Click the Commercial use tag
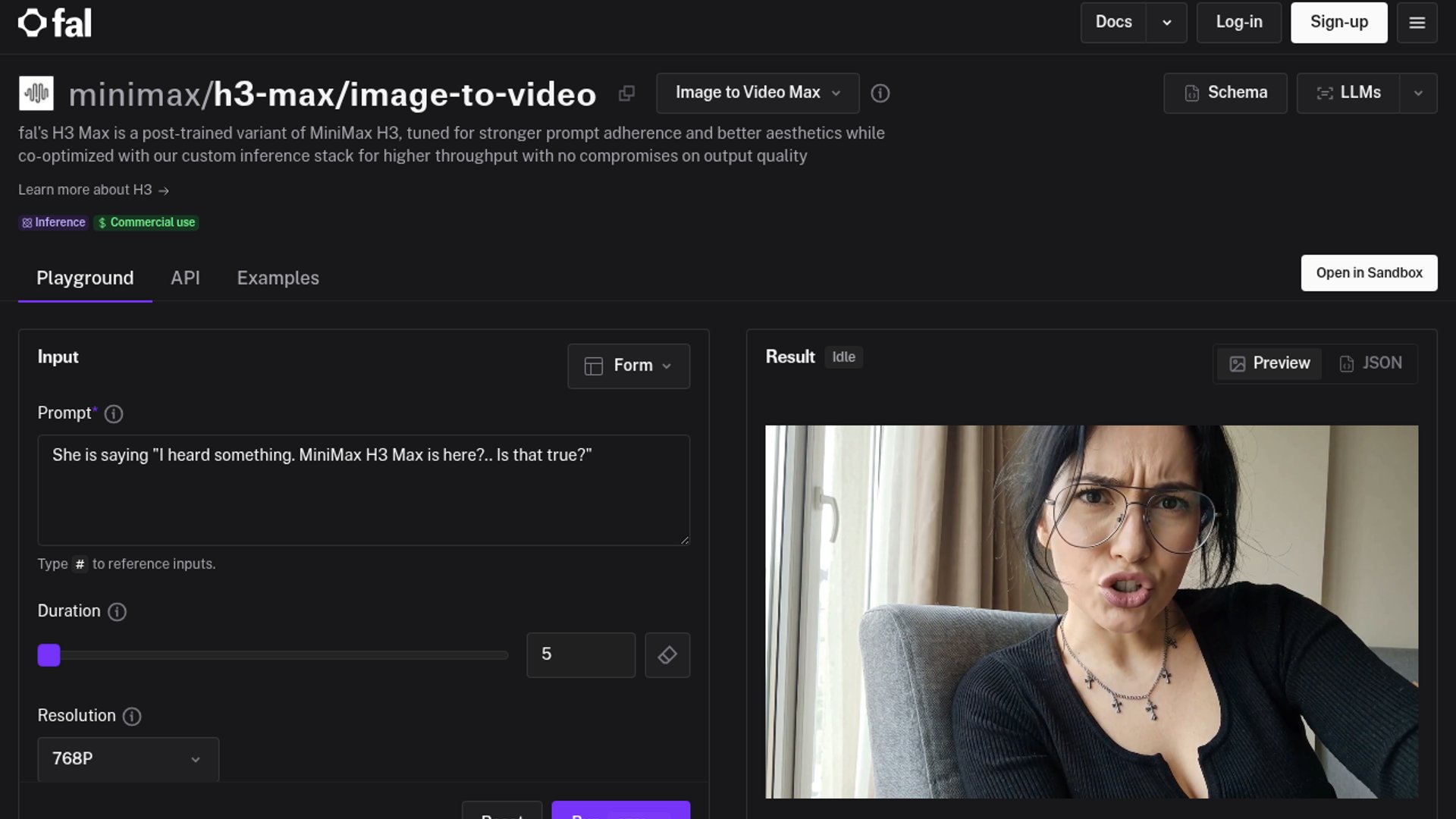This screenshot has height=819, width=1456. 146,223
